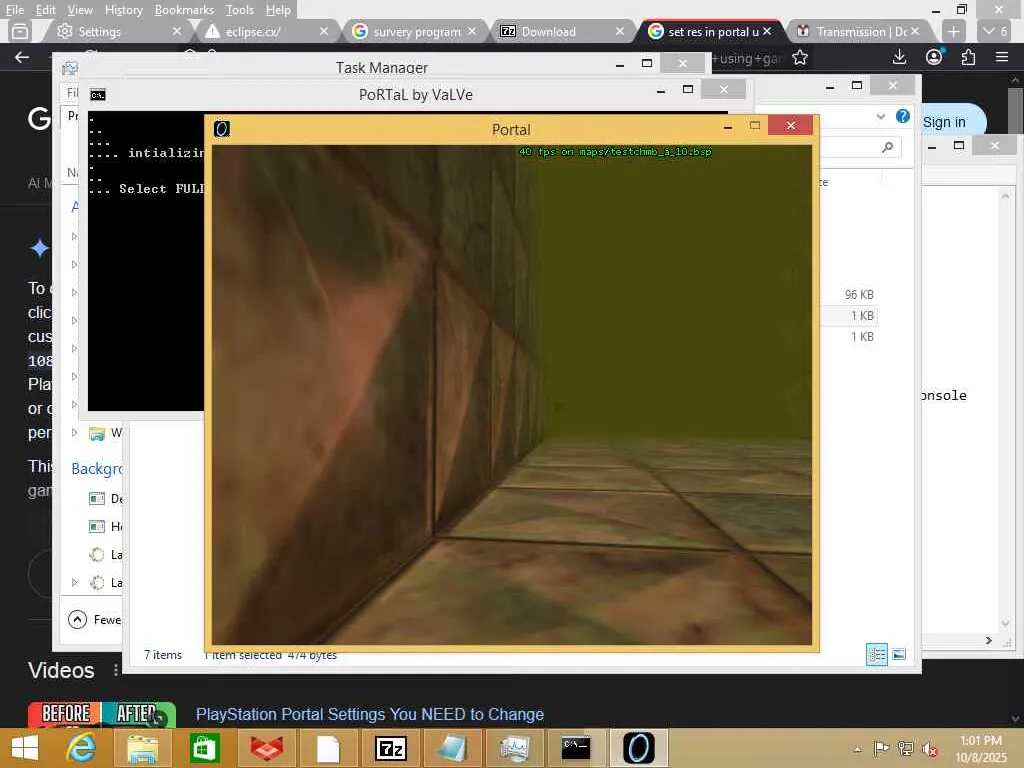Open the browser hamburger menu
Image resolution: width=1024 pixels, height=768 pixels.
point(1002,57)
